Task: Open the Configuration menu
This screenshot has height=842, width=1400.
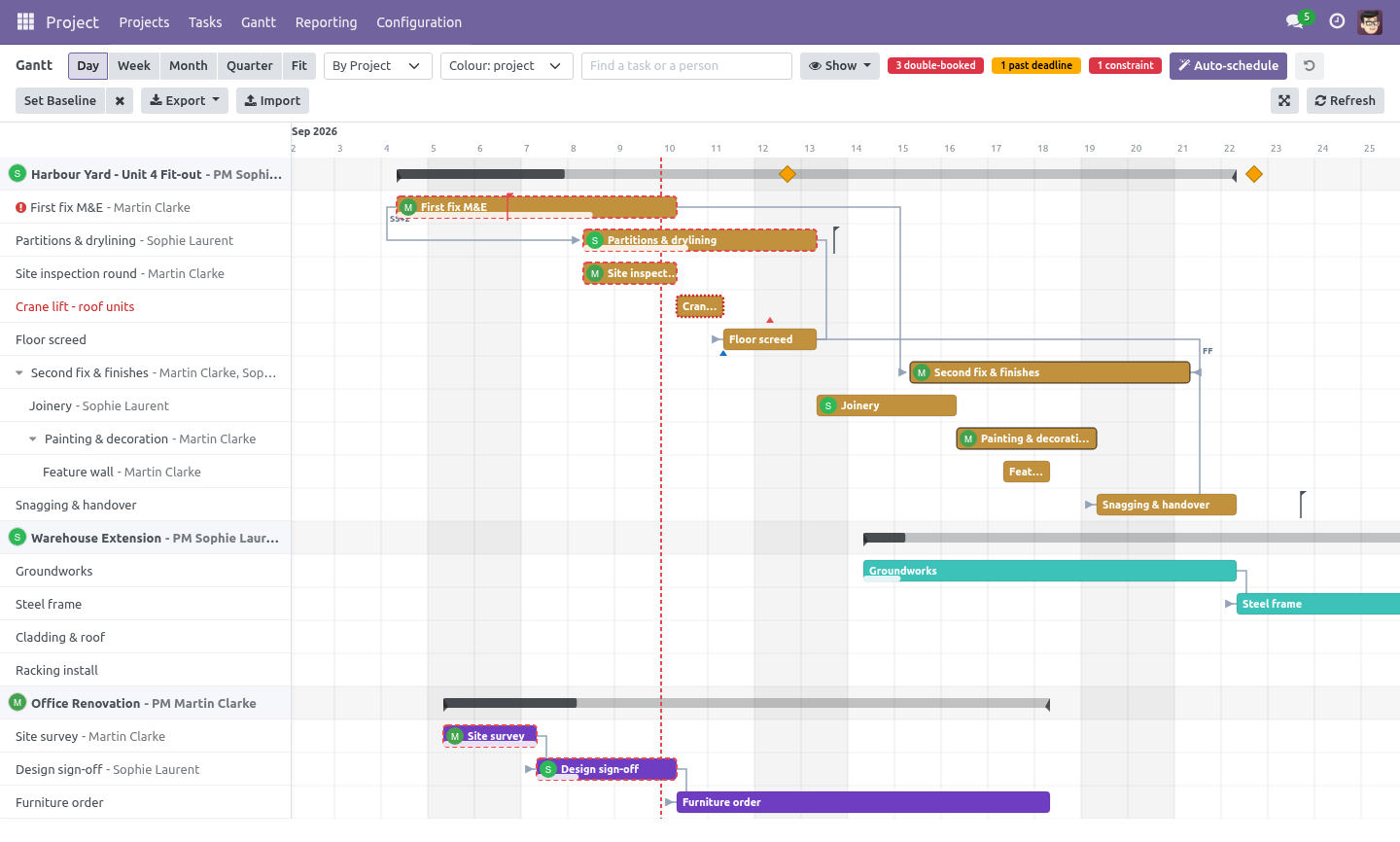Action: (x=419, y=22)
